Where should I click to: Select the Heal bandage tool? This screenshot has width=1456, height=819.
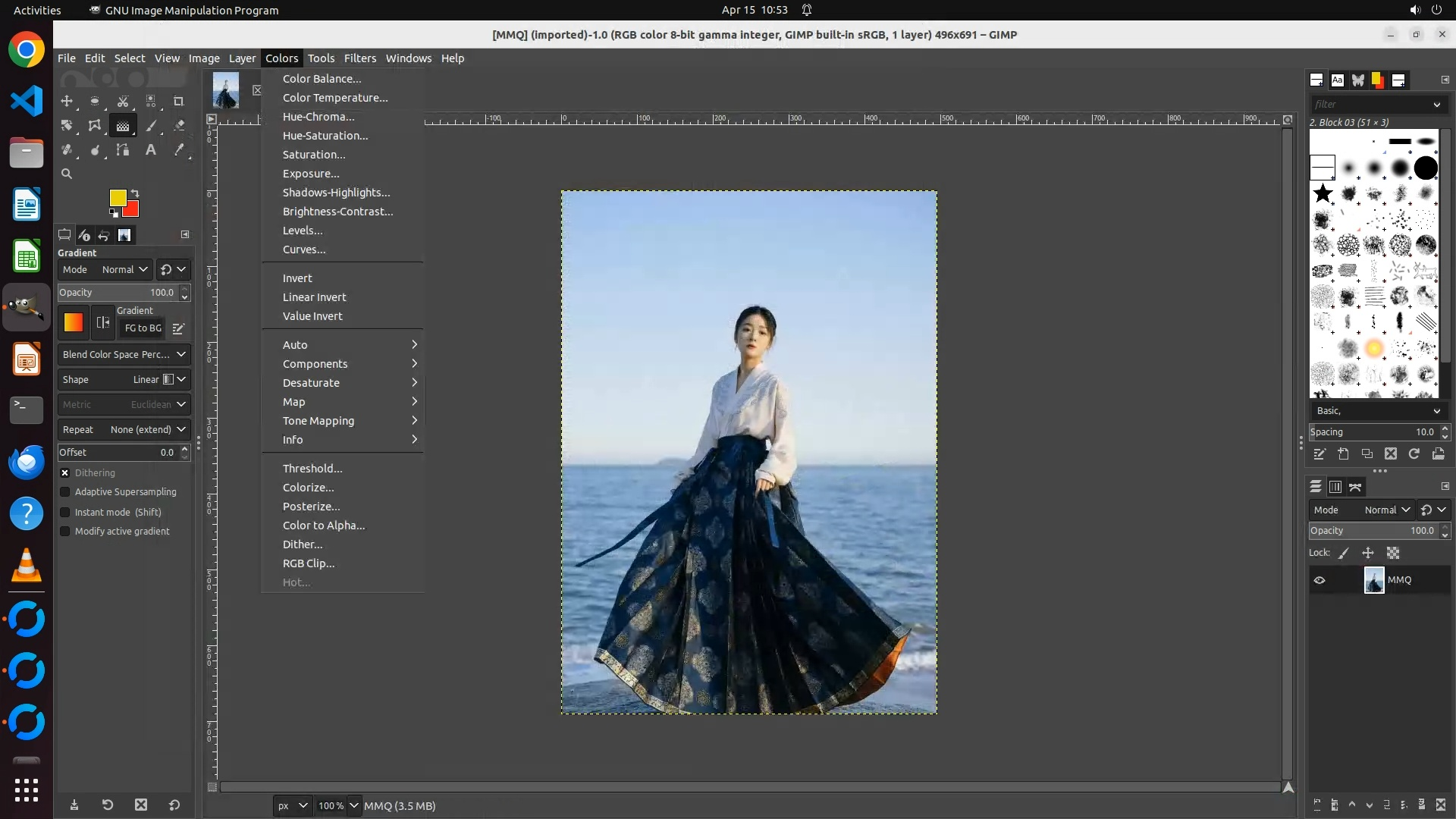(67, 150)
